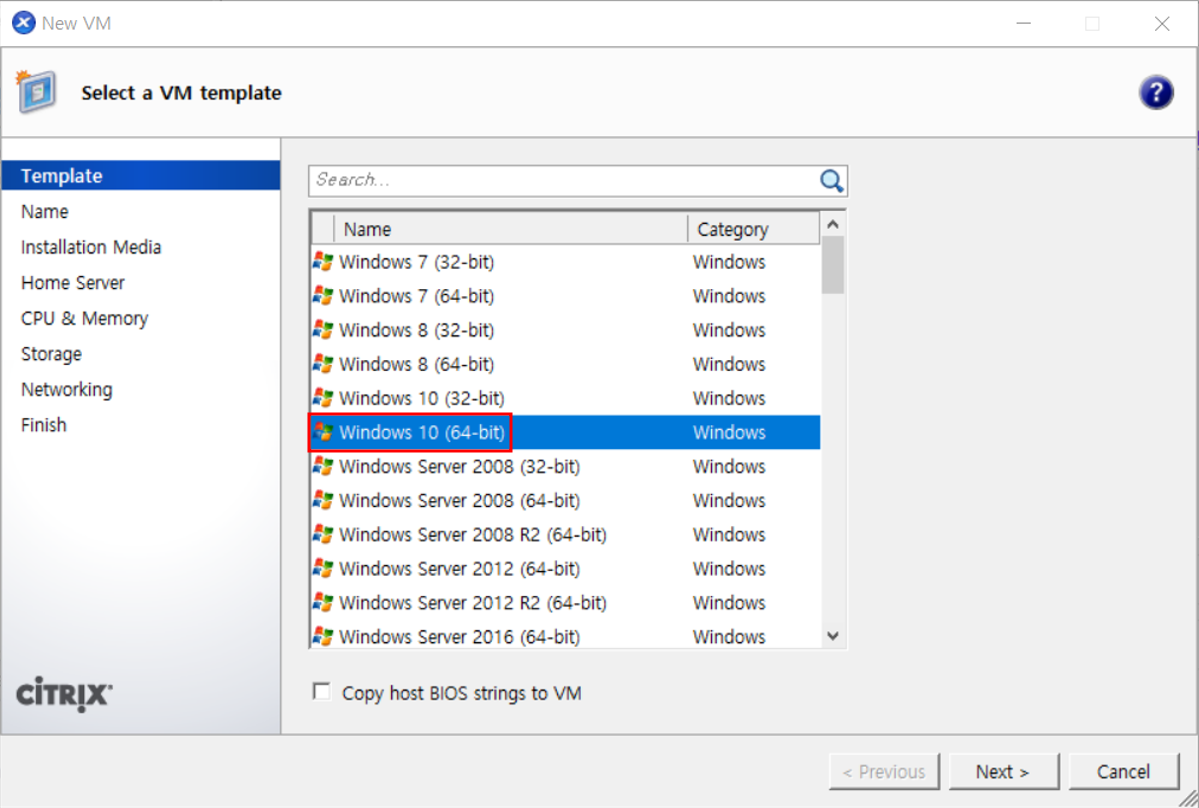Click the blue help question mark icon
This screenshot has width=1199, height=808.
pyautogui.click(x=1155, y=92)
